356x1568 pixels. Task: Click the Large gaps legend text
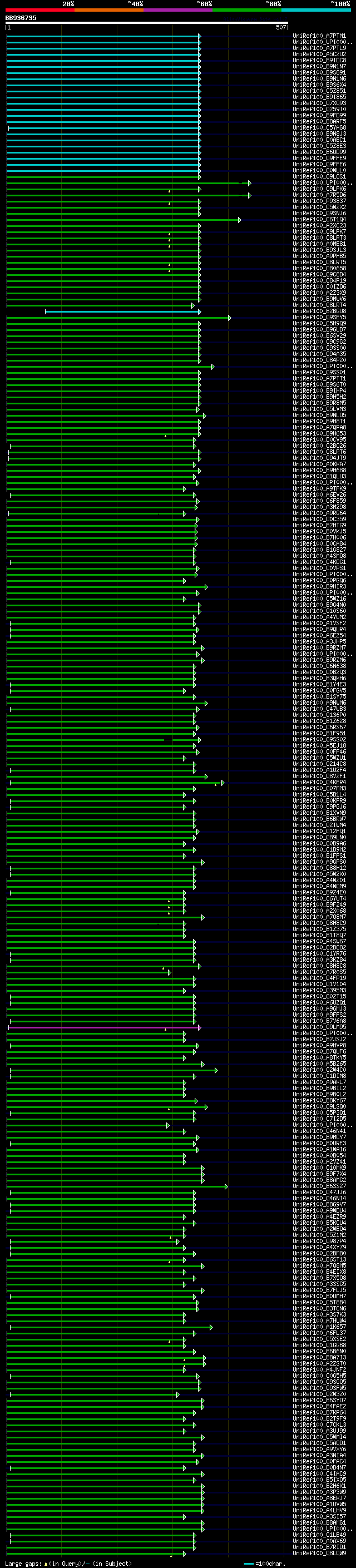(68, 1563)
